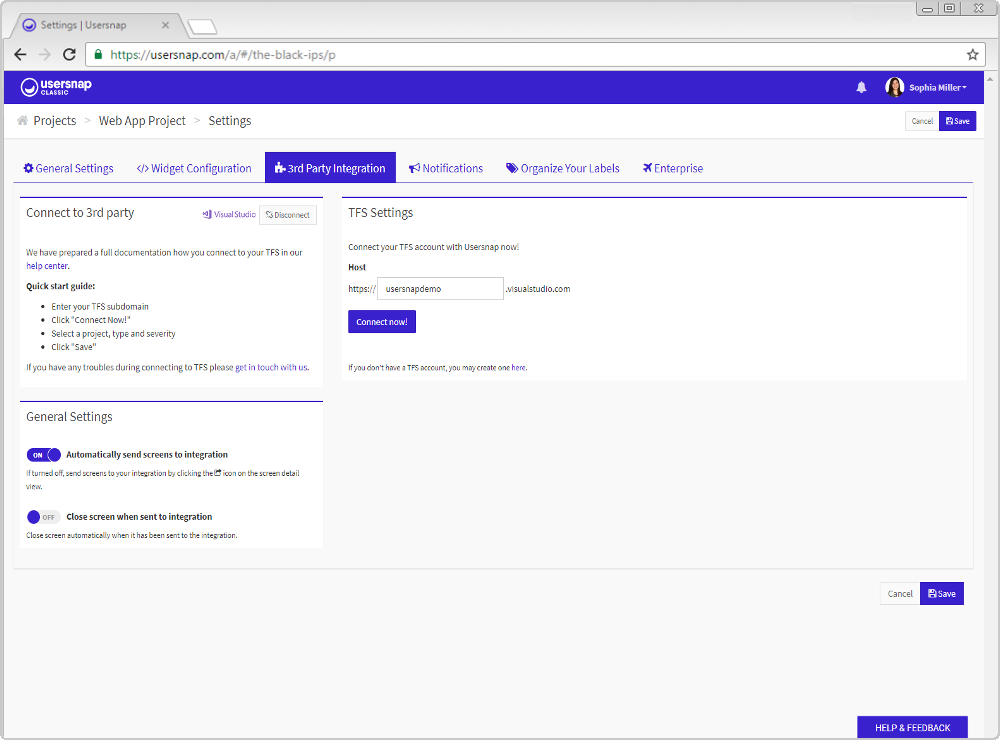Bookmark page with star icon
Screen dimensions: 1000x740
pos(972,55)
